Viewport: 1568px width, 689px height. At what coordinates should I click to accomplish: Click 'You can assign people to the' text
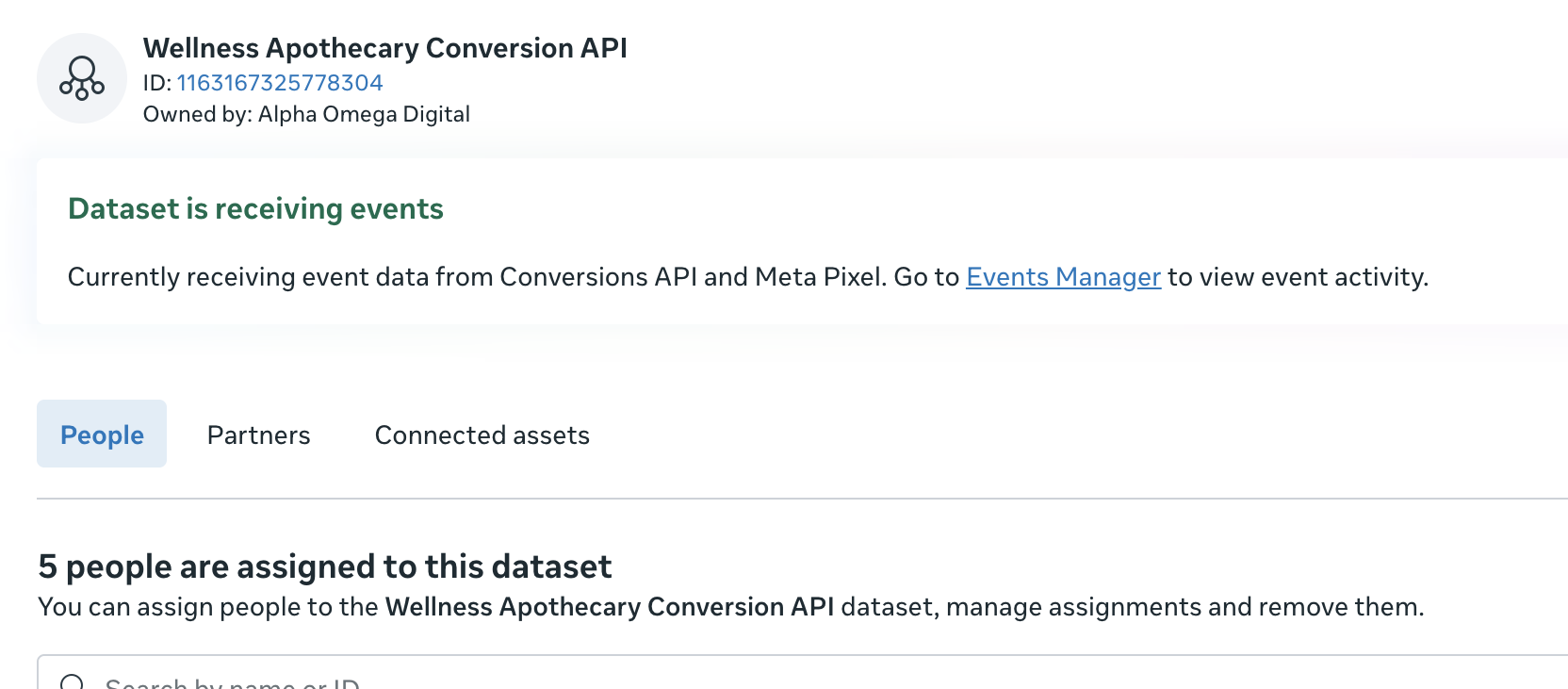point(207,607)
